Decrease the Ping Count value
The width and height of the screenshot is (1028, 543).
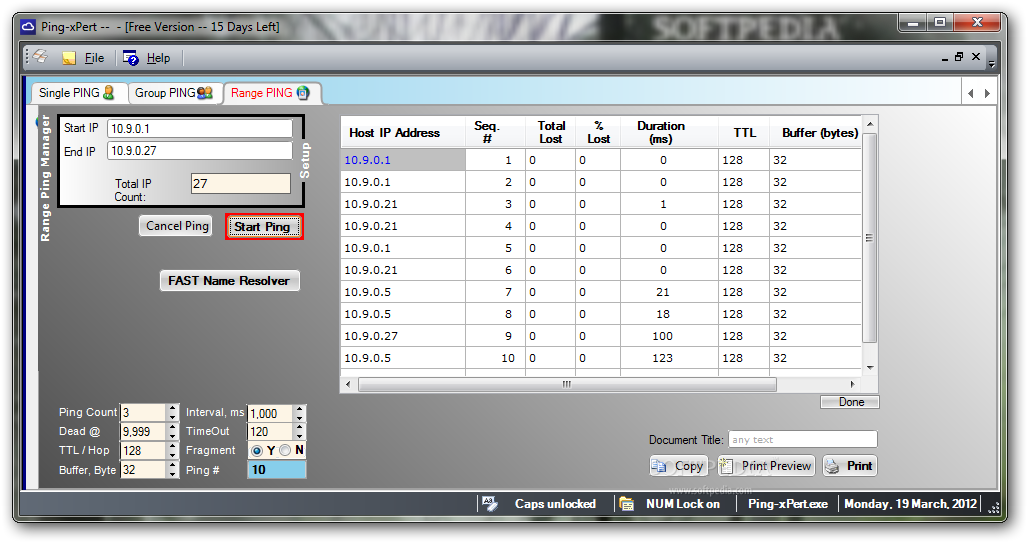172,417
